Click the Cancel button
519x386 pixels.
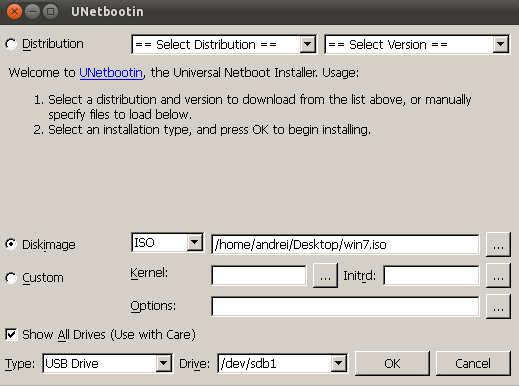[x=473, y=363]
